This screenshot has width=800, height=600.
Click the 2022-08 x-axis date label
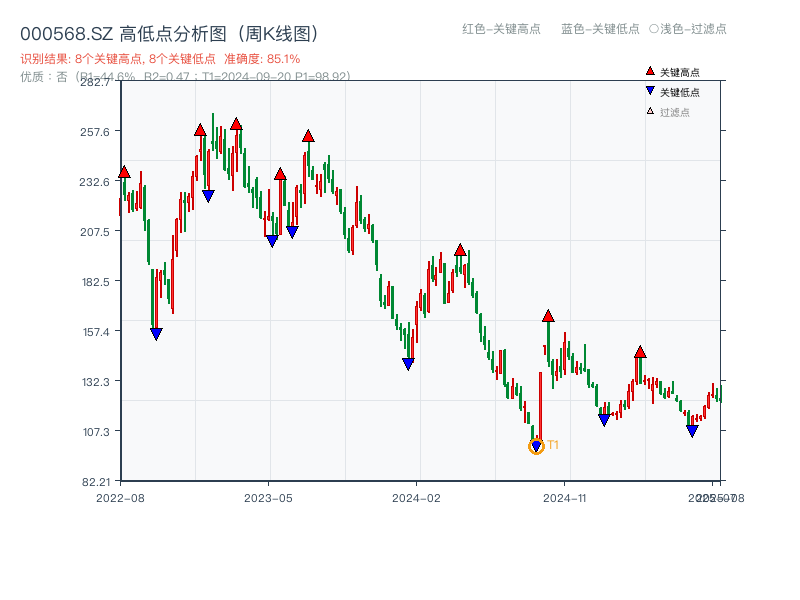(120, 498)
